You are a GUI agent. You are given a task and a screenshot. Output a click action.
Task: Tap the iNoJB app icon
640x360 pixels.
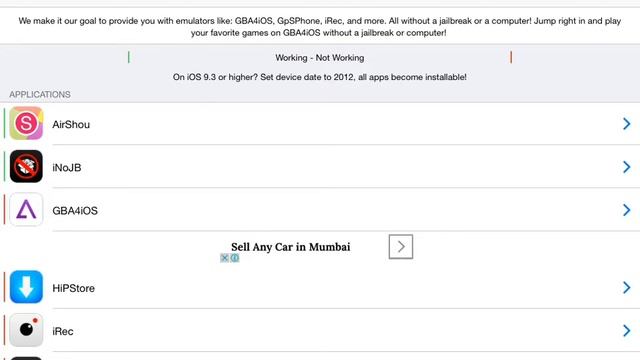pyautogui.click(x=26, y=167)
